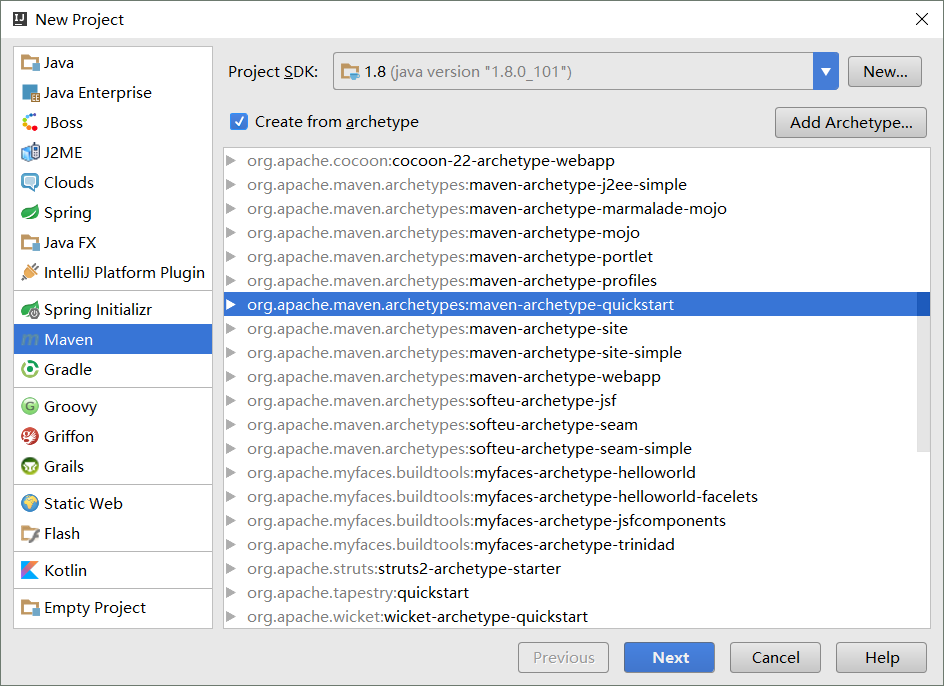Screen dimensions: 944x686
Task: Click the Help button
Action: (881, 657)
